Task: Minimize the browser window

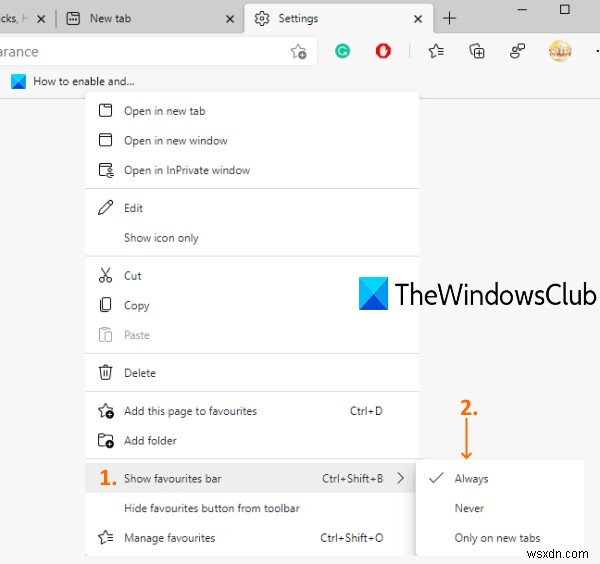Action: (522, 10)
